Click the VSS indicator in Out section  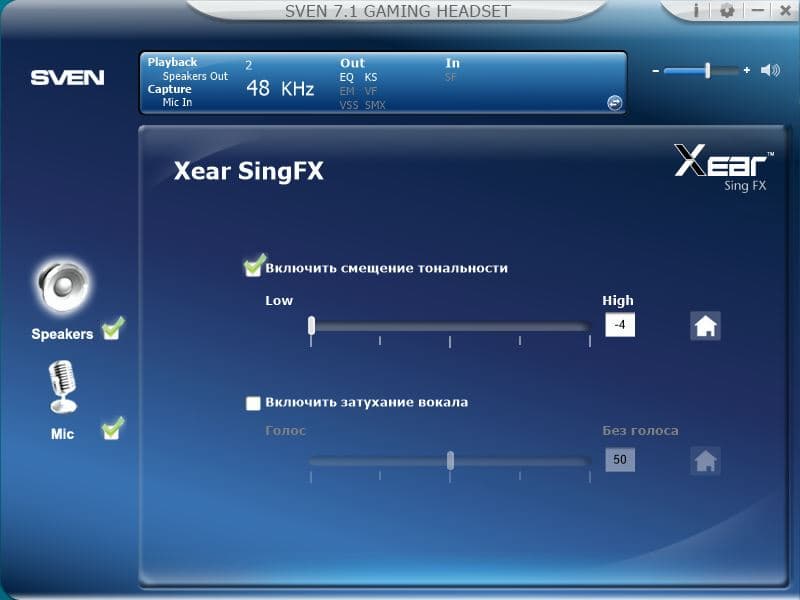[x=348, y=105]
